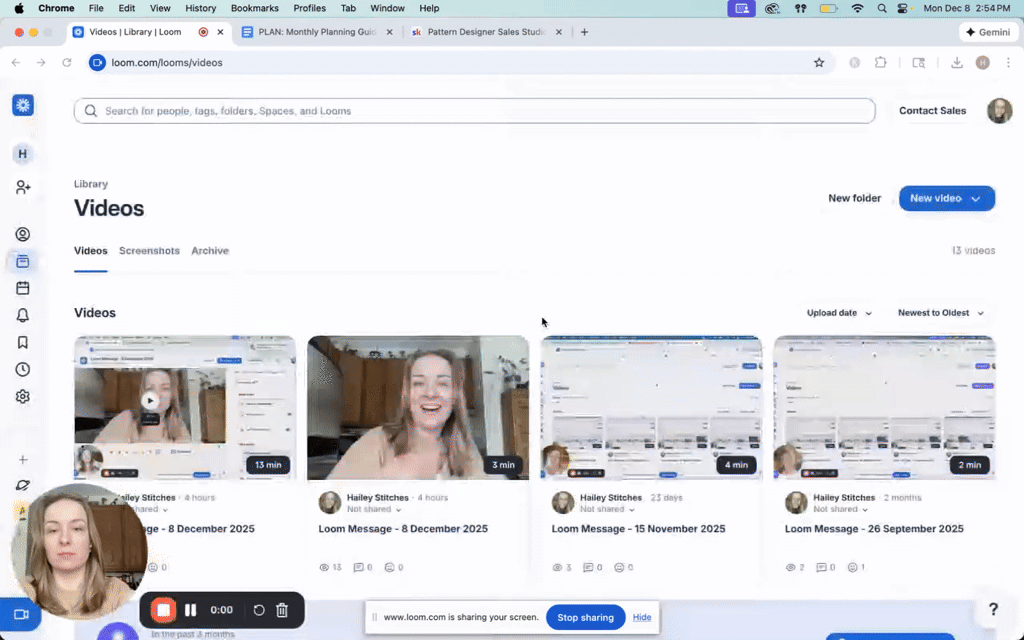Go back in the browser
This screenshot has width=1024, height=640.
(16, 63)
